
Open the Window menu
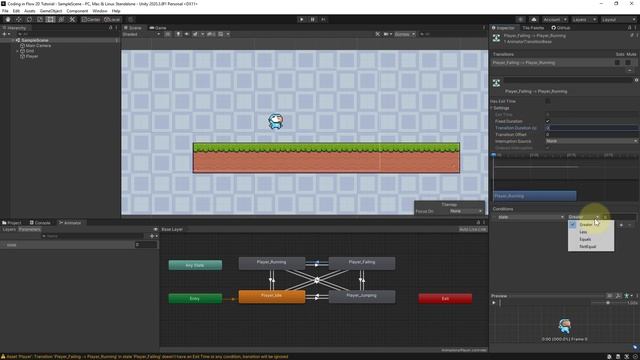pyautogui.click(x=100, y=11)
